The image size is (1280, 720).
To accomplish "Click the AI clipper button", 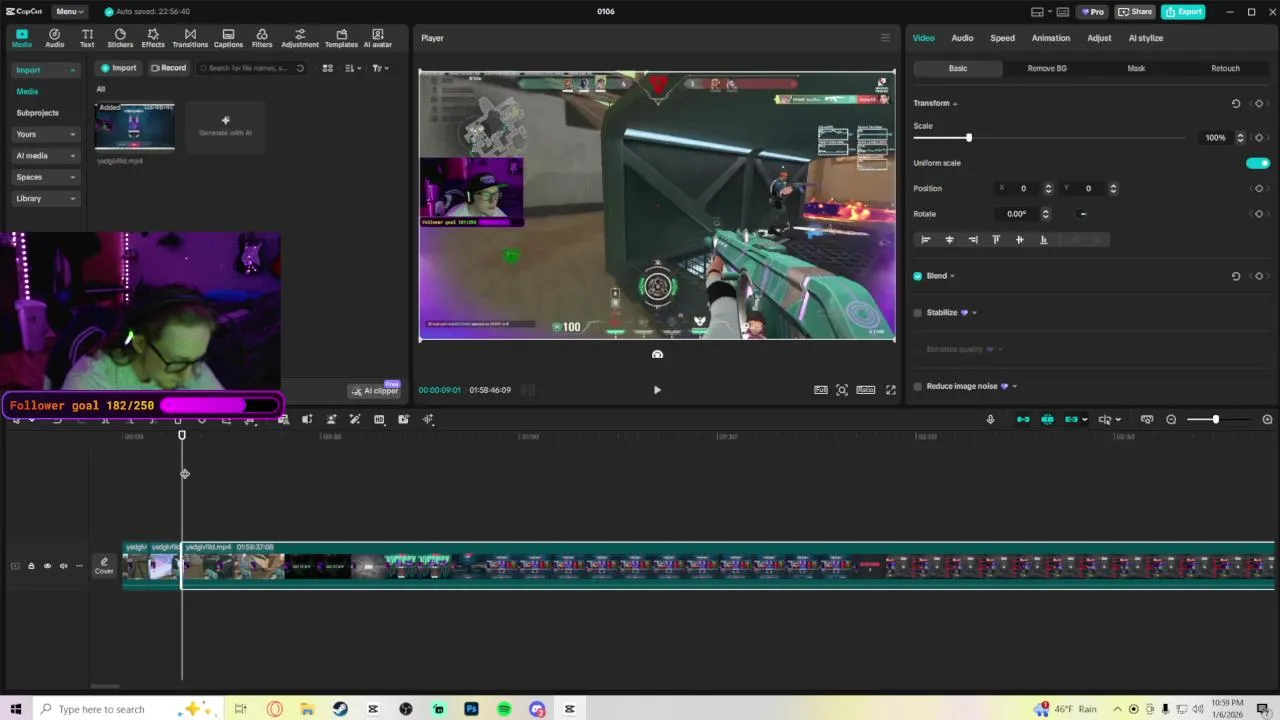I will (375, 391).
